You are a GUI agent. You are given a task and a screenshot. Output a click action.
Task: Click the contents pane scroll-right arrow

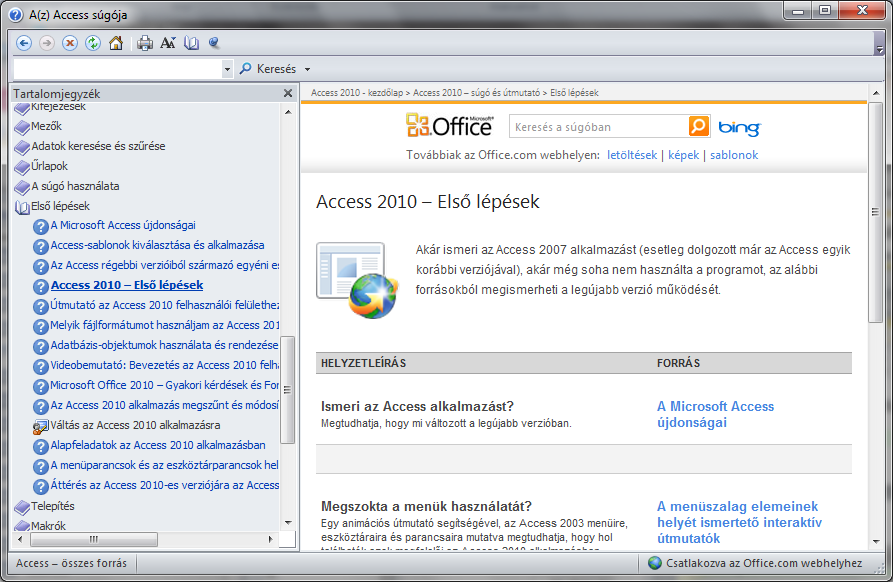pos(271,539)
